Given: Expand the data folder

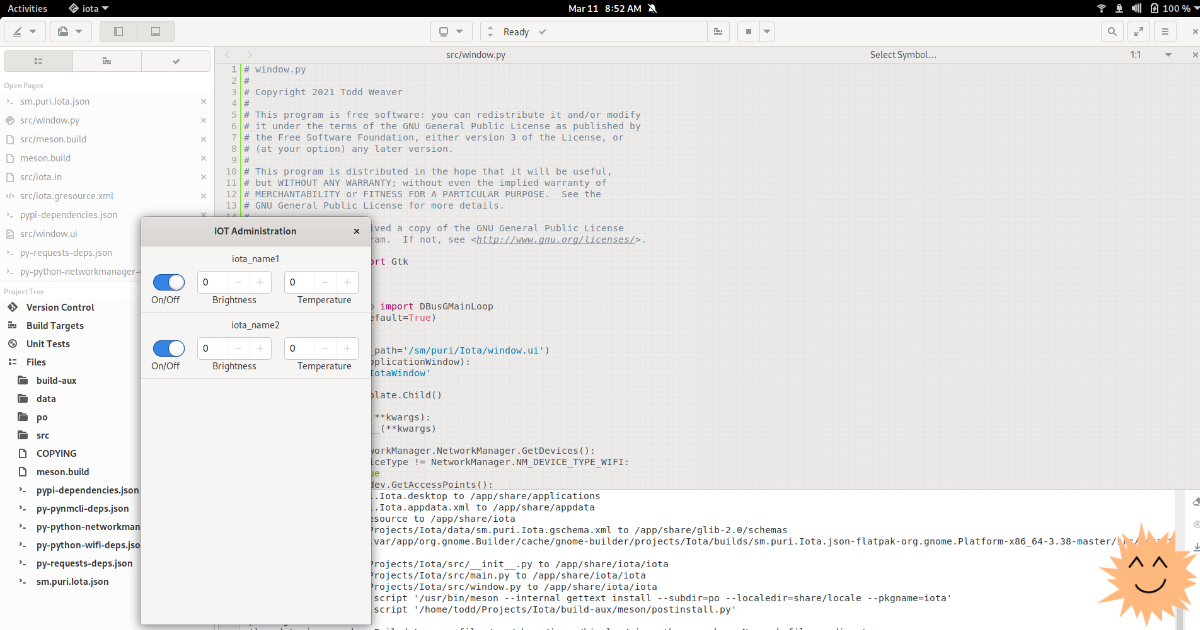Looking at the screenshot, I should coord(46,398).
